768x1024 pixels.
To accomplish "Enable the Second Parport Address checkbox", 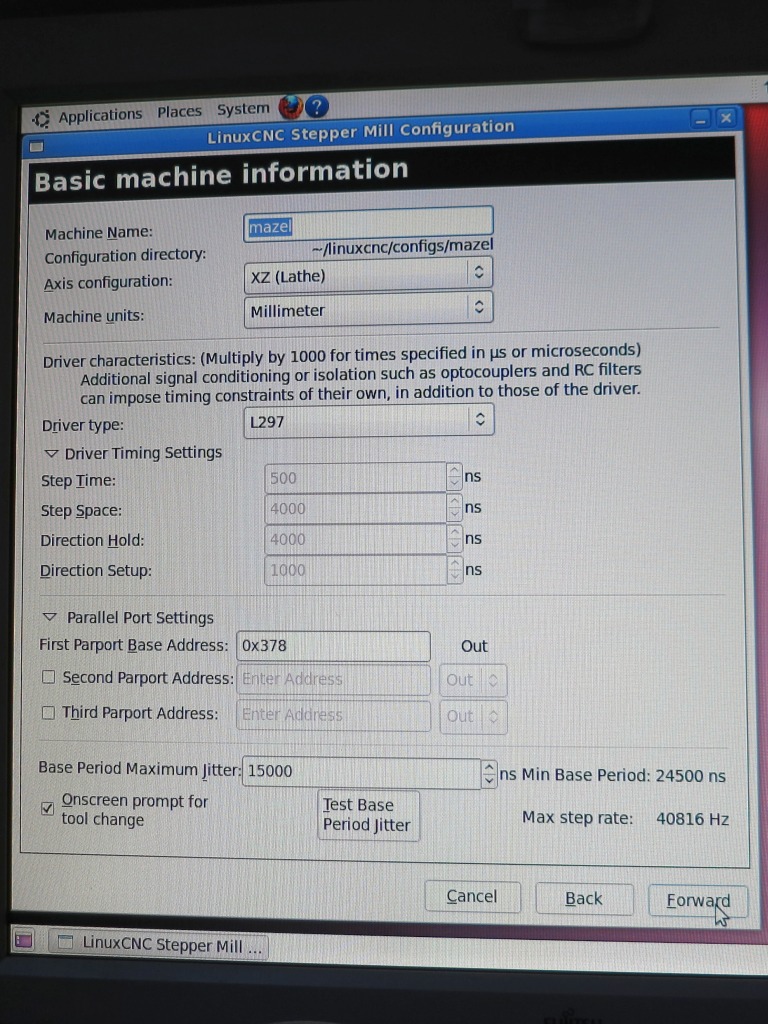I will coord(48,678).
